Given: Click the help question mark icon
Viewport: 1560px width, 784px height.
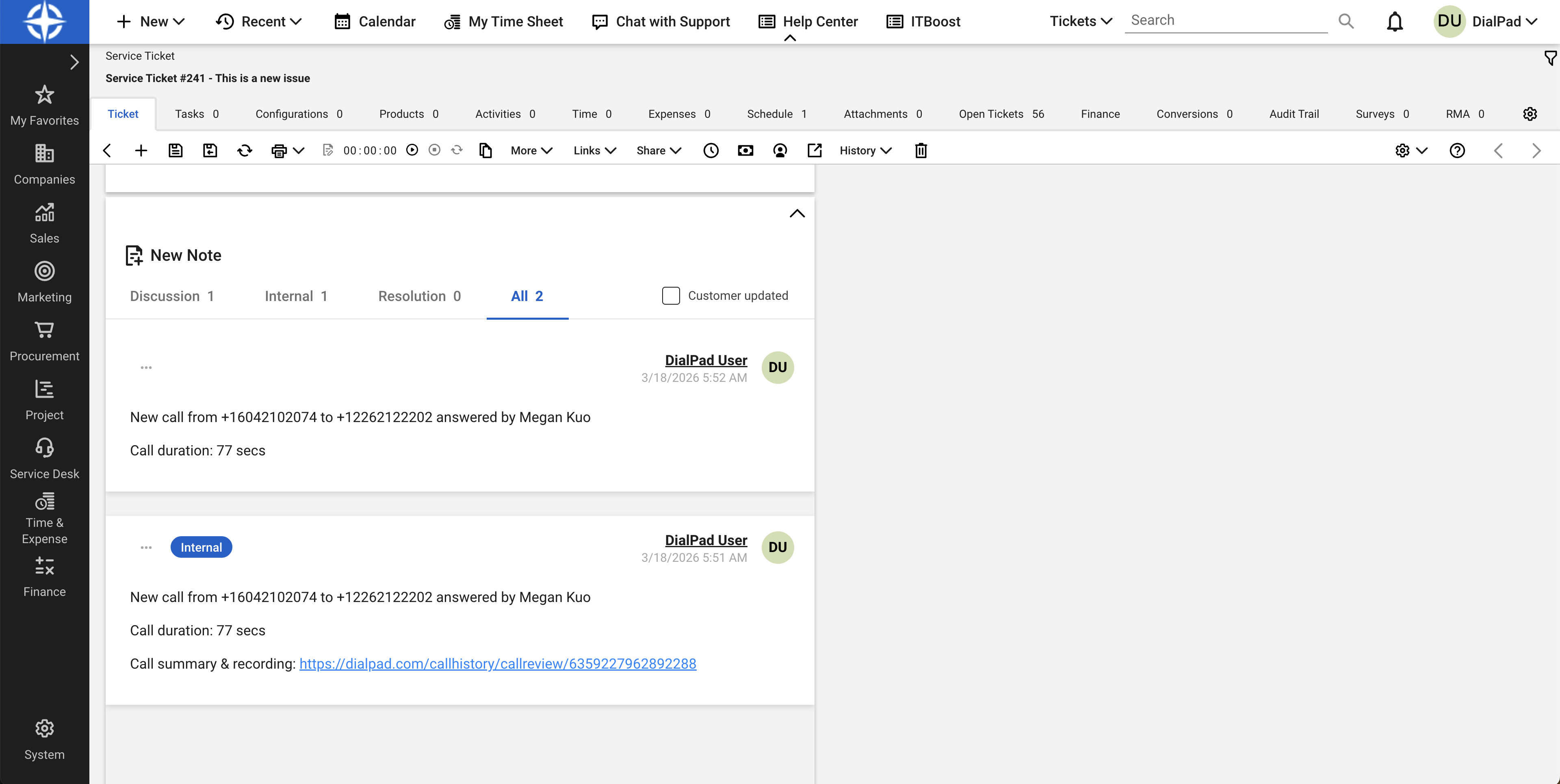Looking at the screenshot, I should click(x=1458, y=150).
